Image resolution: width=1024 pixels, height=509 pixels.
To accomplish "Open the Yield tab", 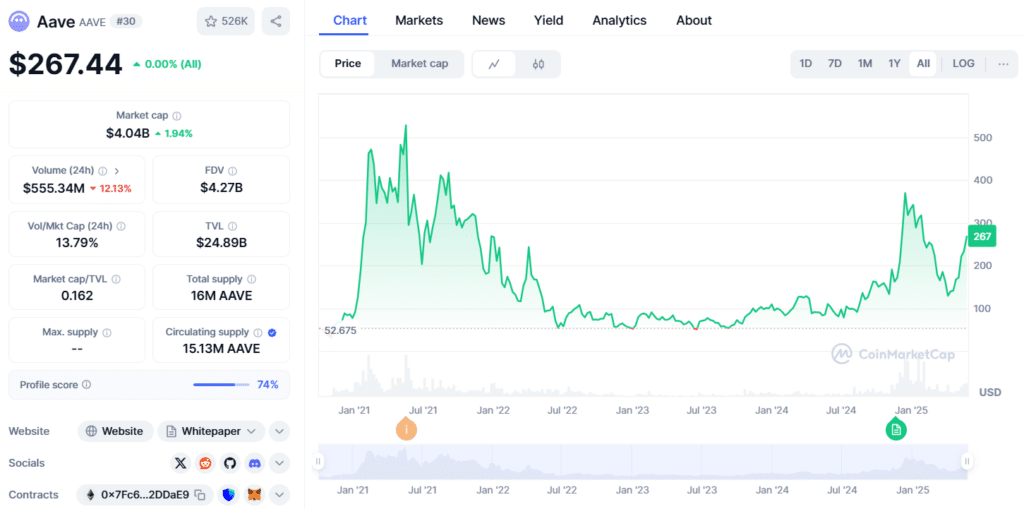I will 549,20.
